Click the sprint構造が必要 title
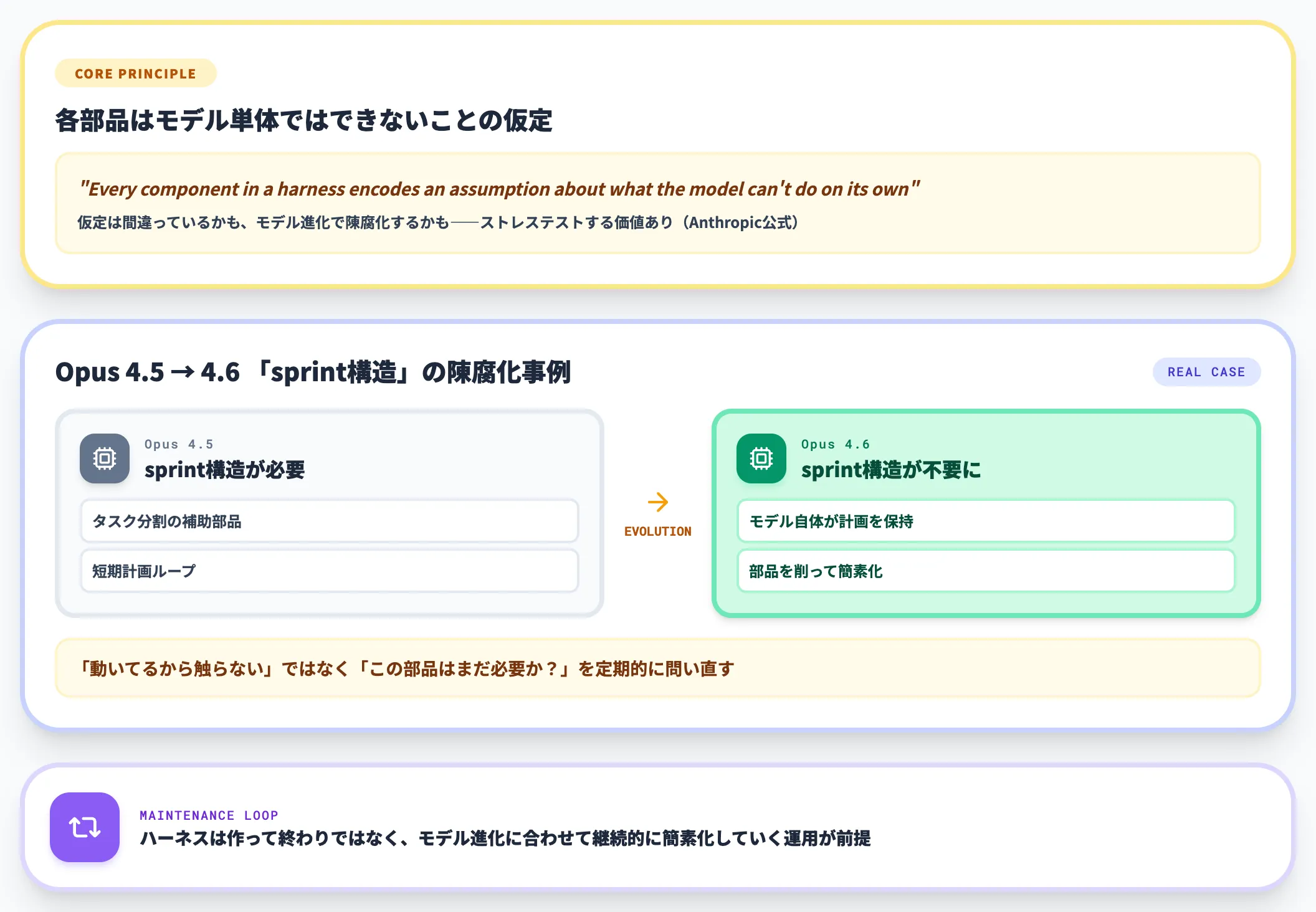The height and width of the screenshot is (912, 1316). tap(225, 469)
